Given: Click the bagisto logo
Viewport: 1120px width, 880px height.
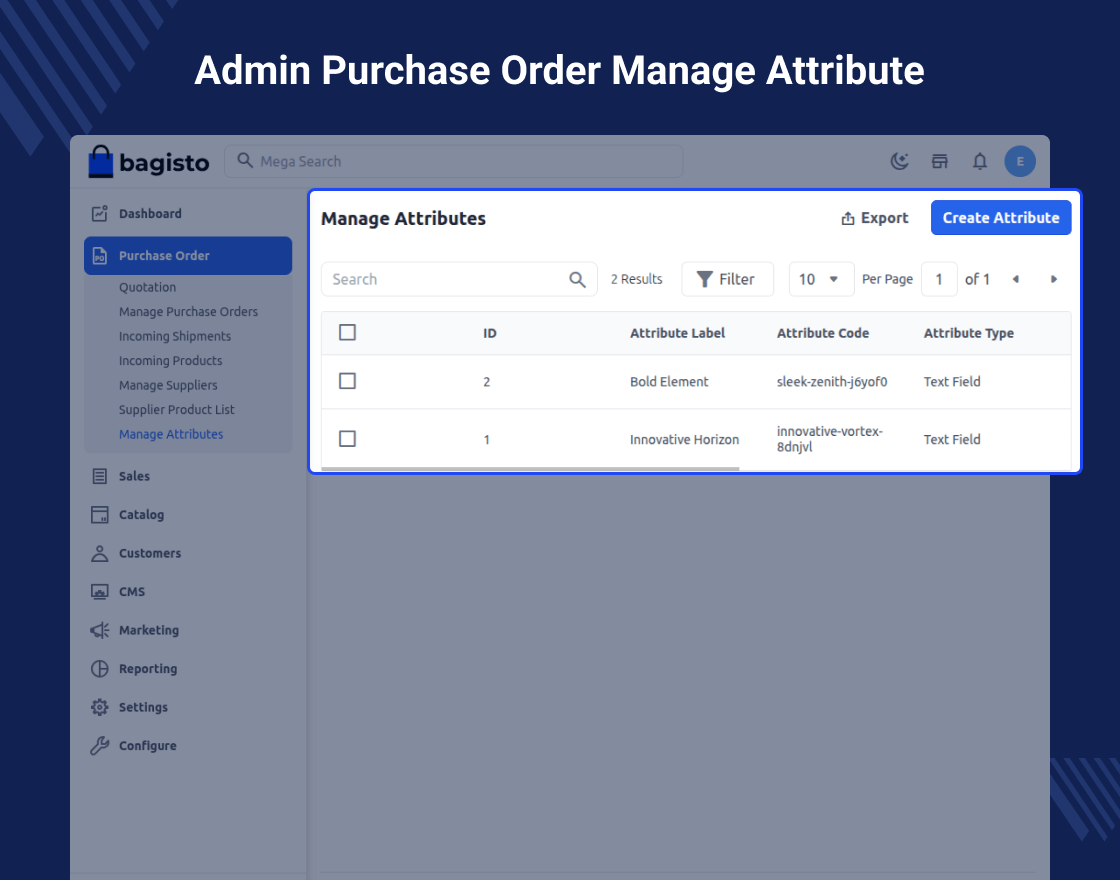Looking at the screenshot, I should 149,162.
